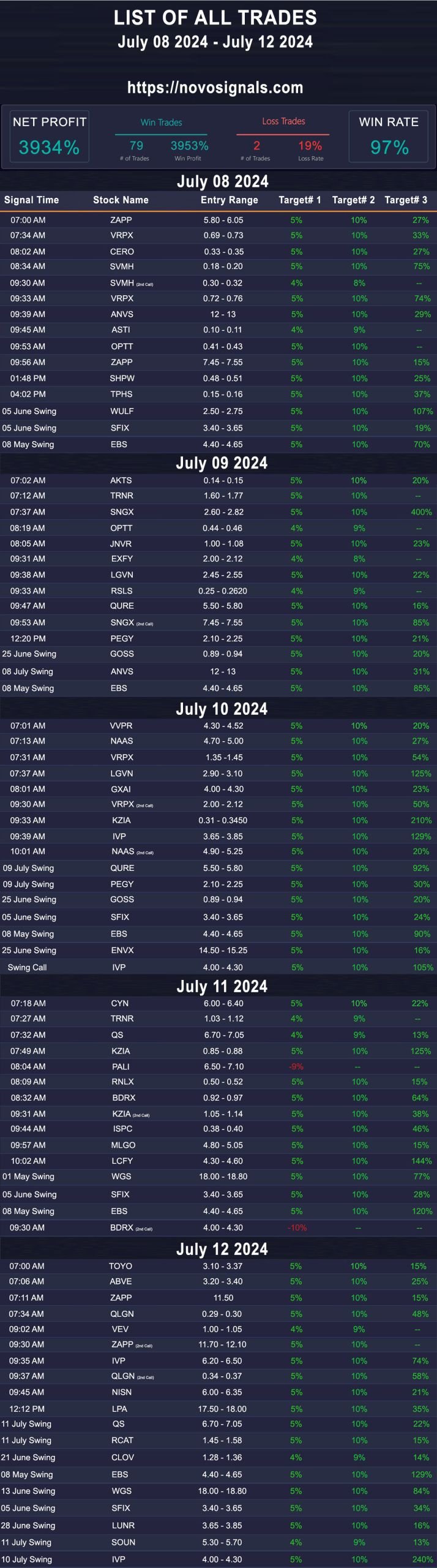Image resolution: width=437 pixels, height=1568 pixels.
Task: Click the NET PROFIT 3934% box
Action: (50, 137)
